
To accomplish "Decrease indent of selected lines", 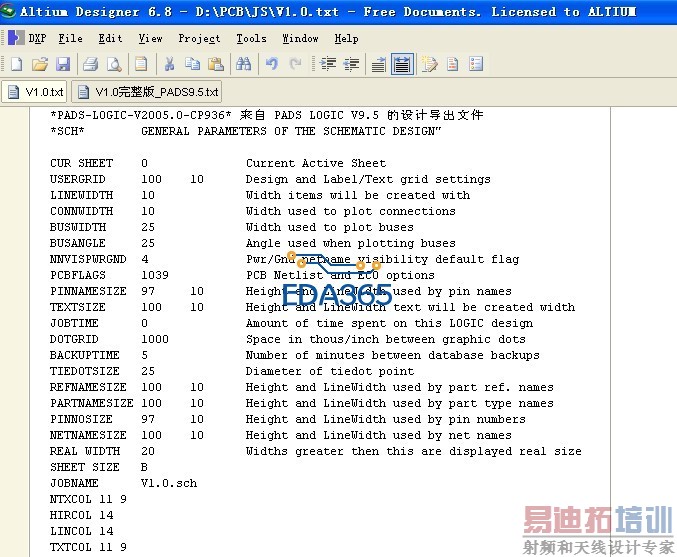I will 351,64.
